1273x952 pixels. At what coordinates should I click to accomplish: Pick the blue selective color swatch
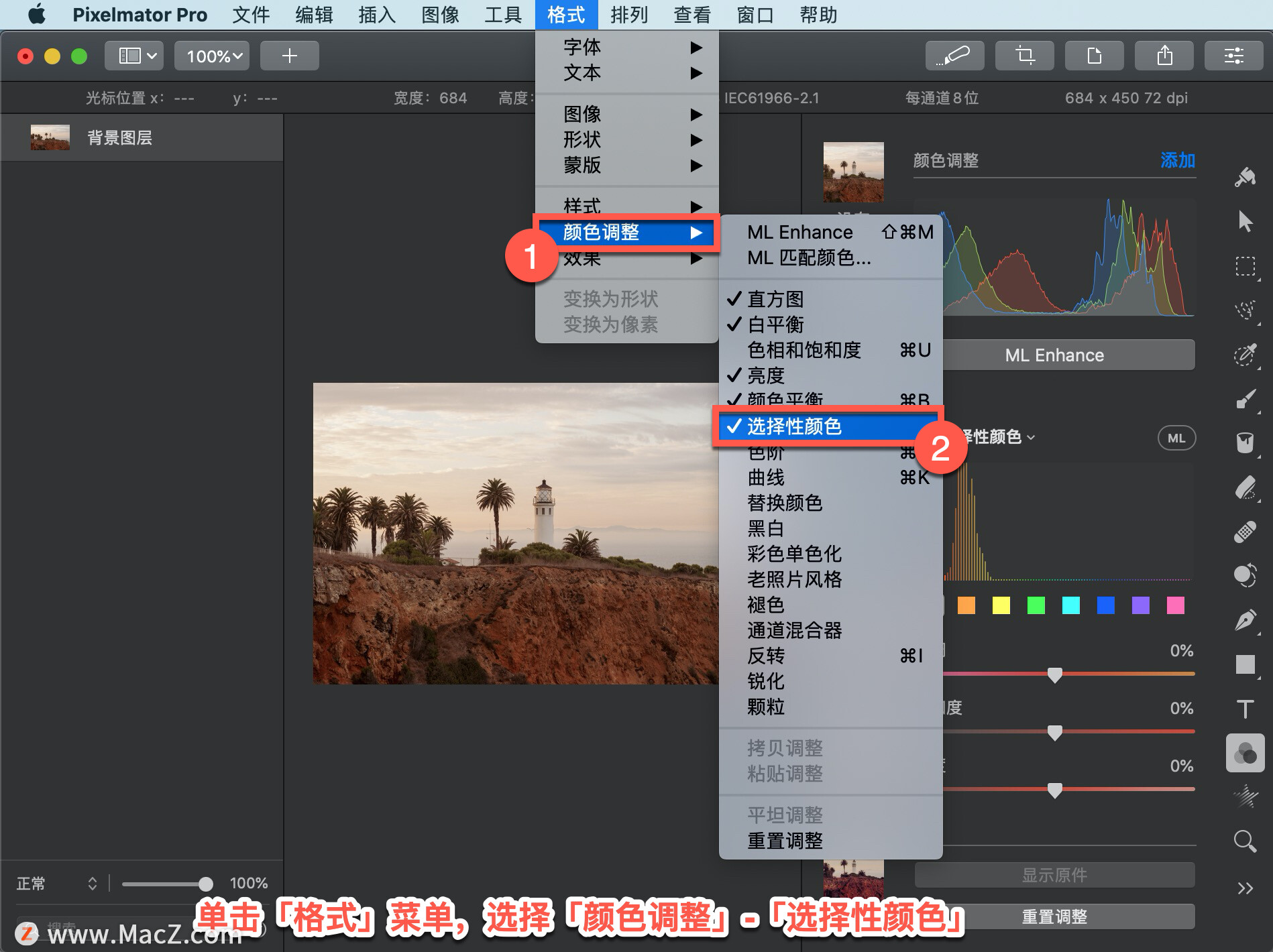pyautogui.click(x=1106, y=605)
